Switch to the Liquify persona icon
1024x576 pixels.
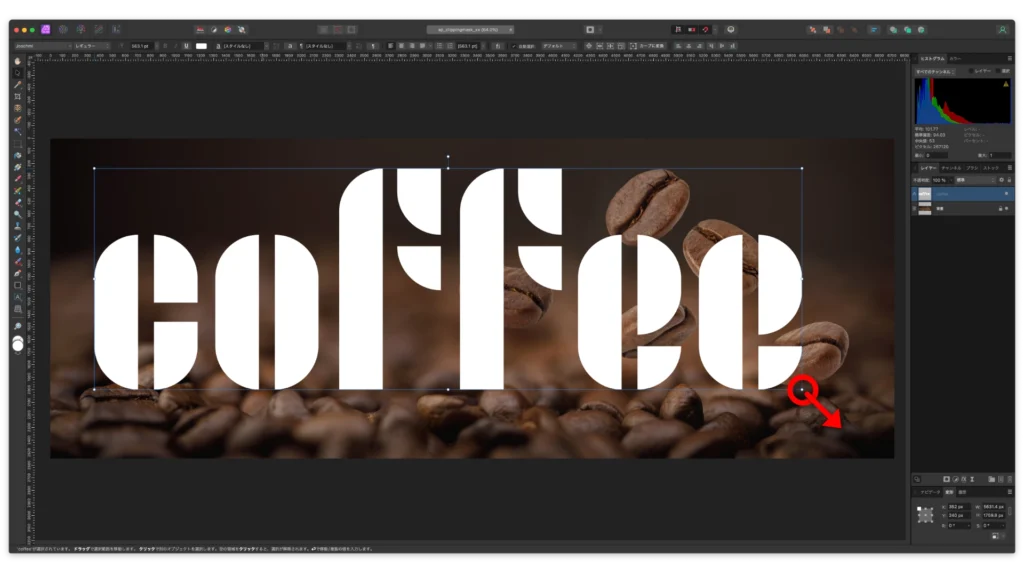(x=63, y=30)
